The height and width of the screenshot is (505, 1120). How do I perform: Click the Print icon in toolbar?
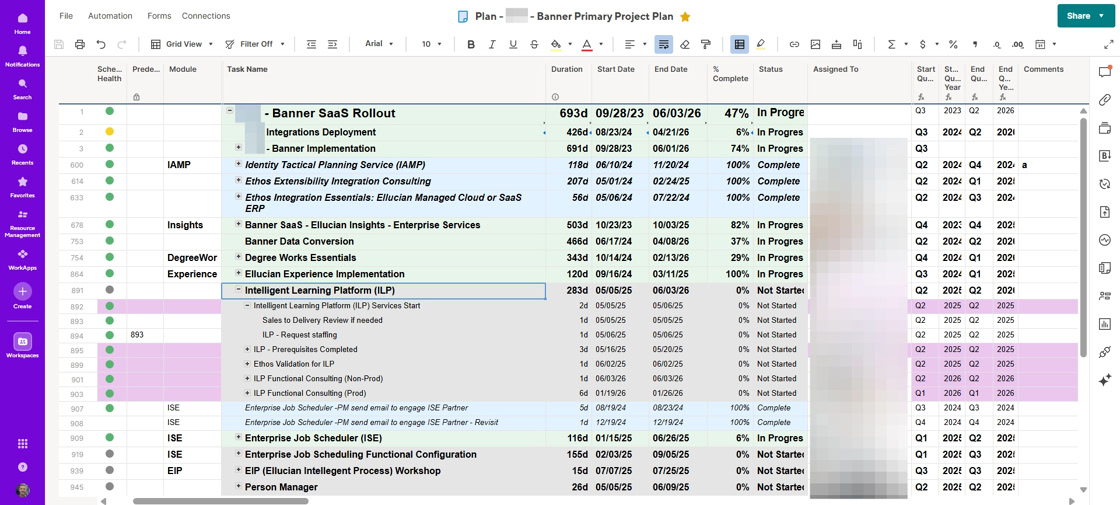80,44
